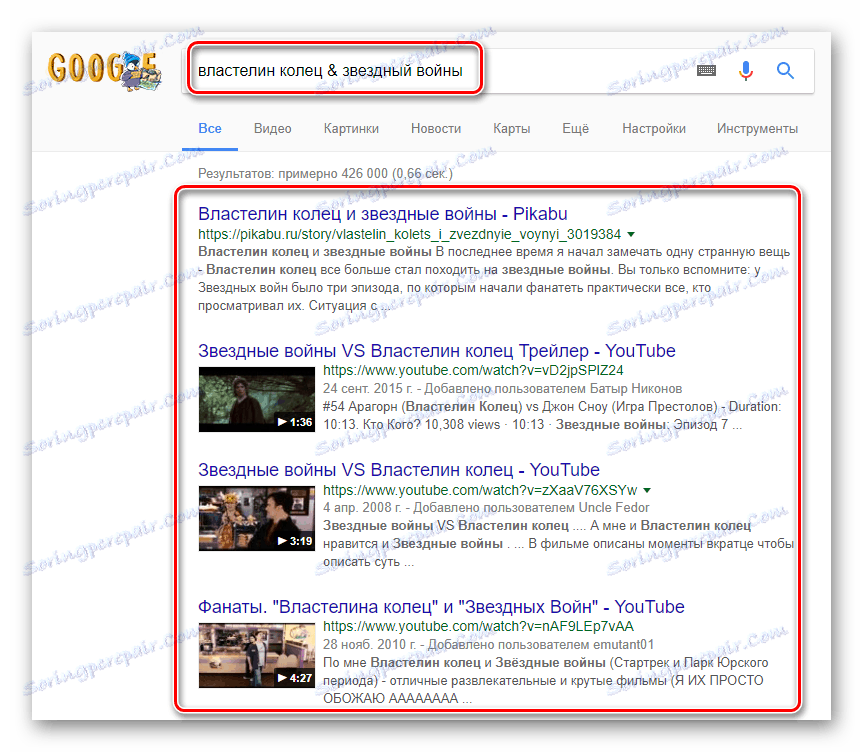Open the on-screen keyboard icon
Image resolution: width=863 pixels, height=752 pixels.
click(706, 70)
